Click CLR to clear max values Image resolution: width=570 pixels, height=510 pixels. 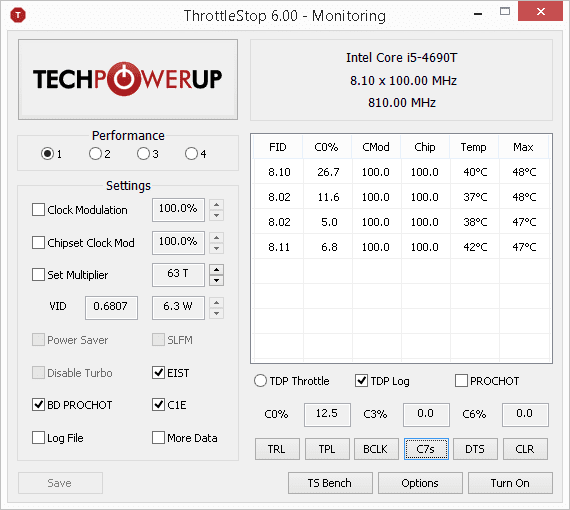[x=525, y=449]
